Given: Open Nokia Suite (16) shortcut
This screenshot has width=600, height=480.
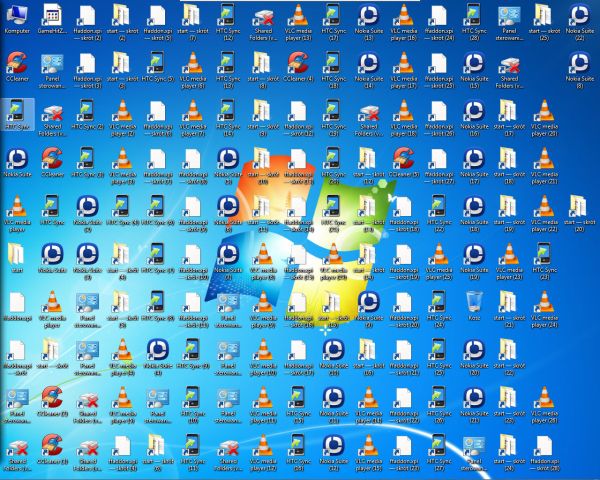Looking at the screenshot, I should pos(475,119).
